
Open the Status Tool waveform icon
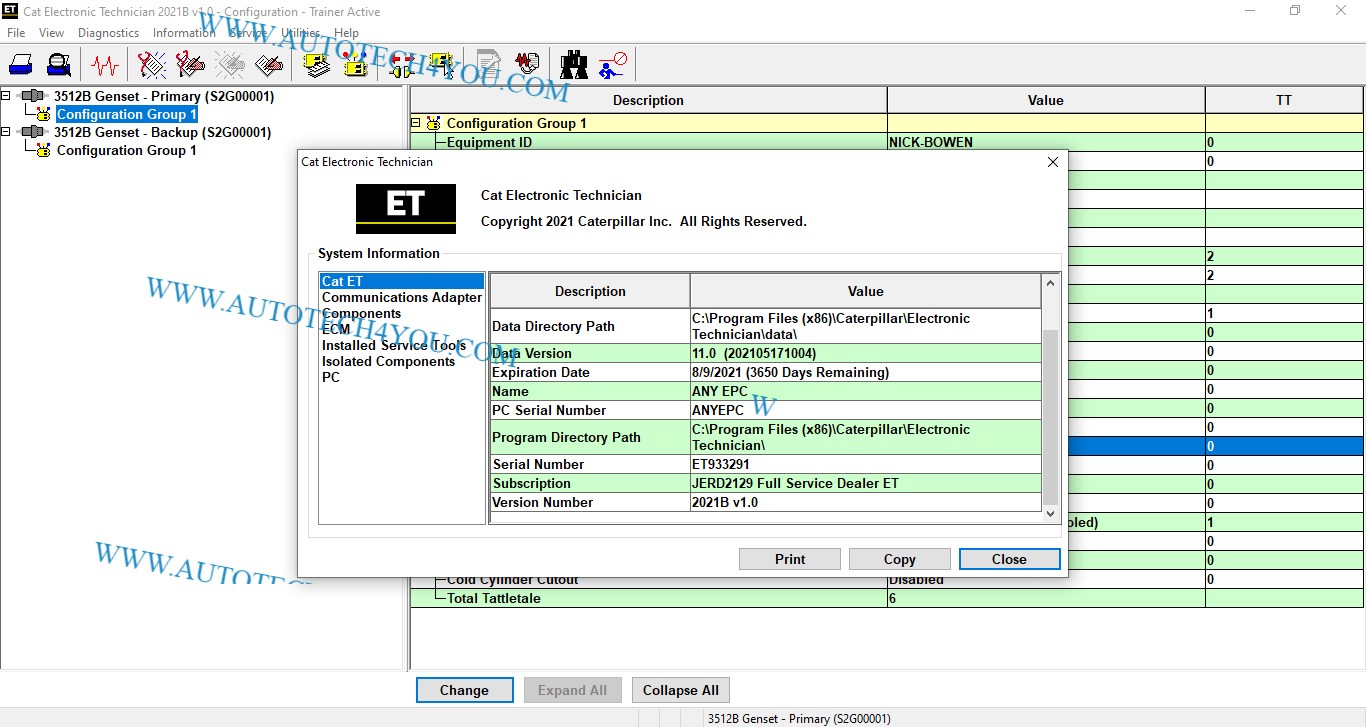(x=104, y=65)
